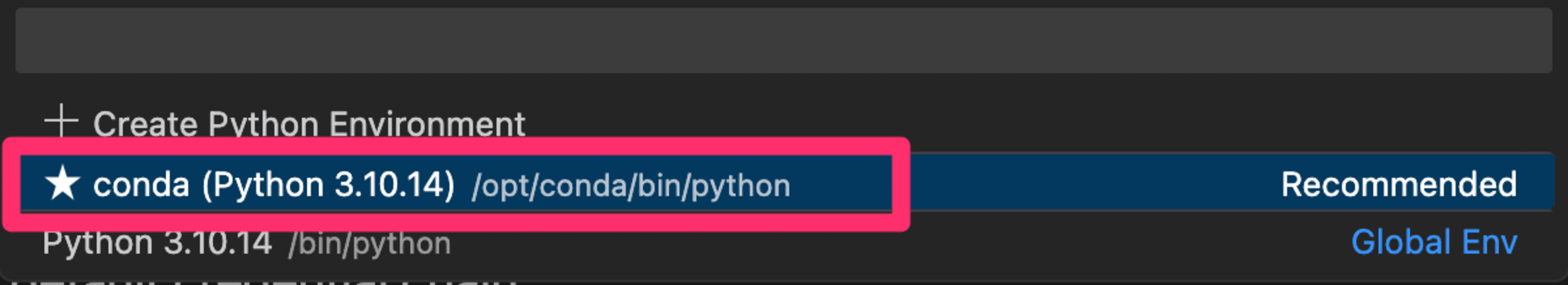The image size is (1568, 285).
Task: Click the words Create Python Environment
Action: (x=309, y=124)
